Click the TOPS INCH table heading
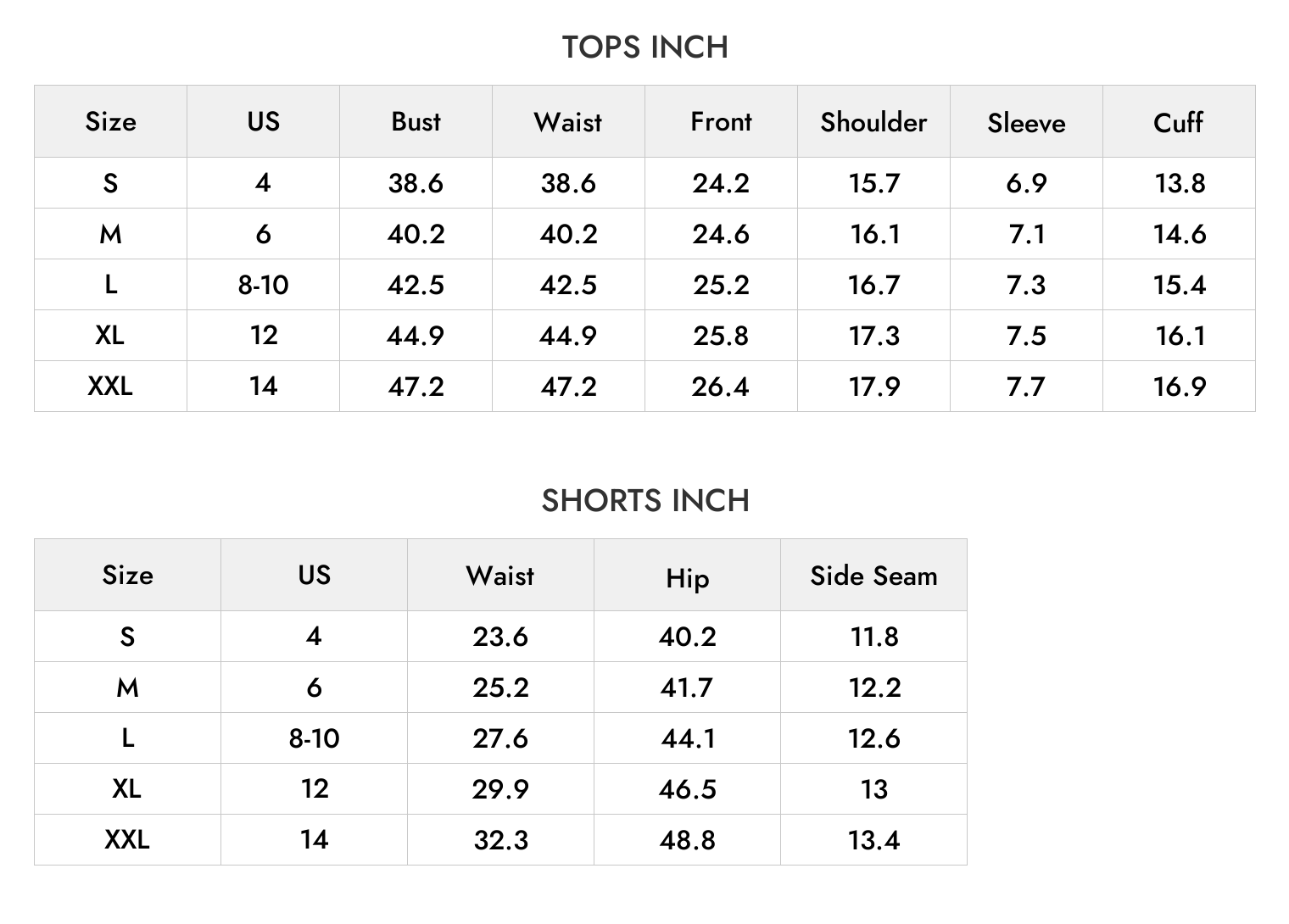1289x924 pixels. click(x=644, y=47)
